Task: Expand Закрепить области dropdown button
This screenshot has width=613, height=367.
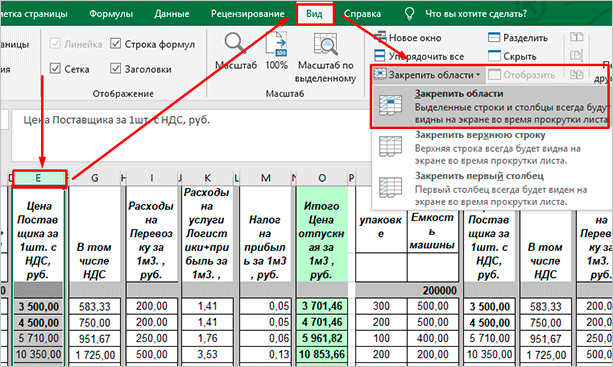Action: [428, 74]
